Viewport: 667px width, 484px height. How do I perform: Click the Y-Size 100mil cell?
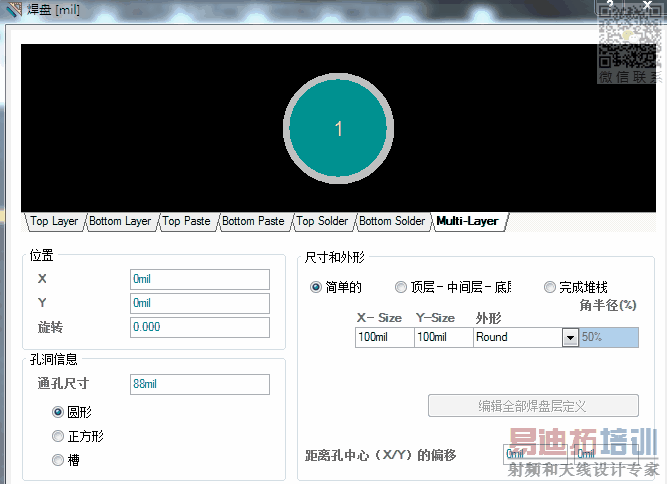tap(444, 337)
